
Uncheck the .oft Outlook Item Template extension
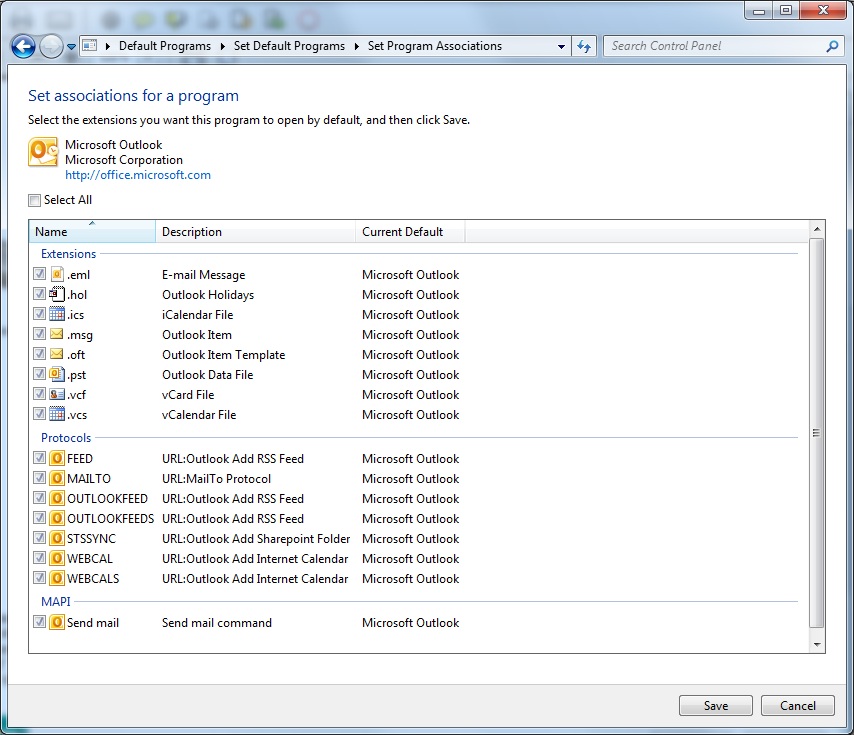coord(38,354)
